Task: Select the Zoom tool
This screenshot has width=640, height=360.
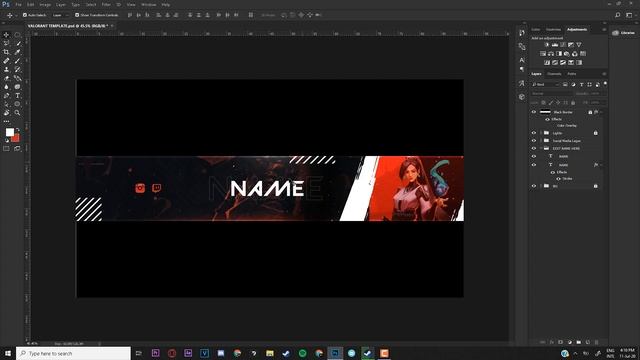Action: pyautogui.click(x=18, y=113)
